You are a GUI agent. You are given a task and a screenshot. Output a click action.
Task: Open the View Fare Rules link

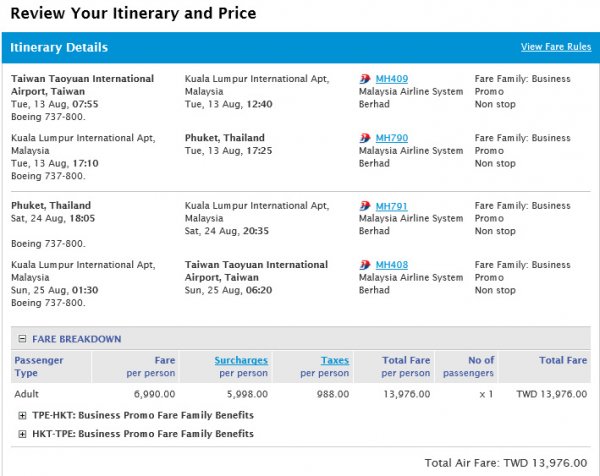click(555, 47)
